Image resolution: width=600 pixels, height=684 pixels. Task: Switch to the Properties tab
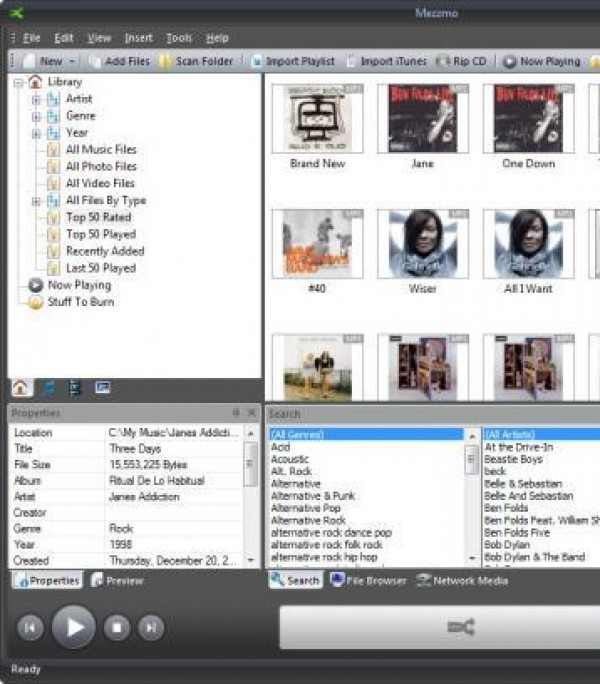[47, 581]
